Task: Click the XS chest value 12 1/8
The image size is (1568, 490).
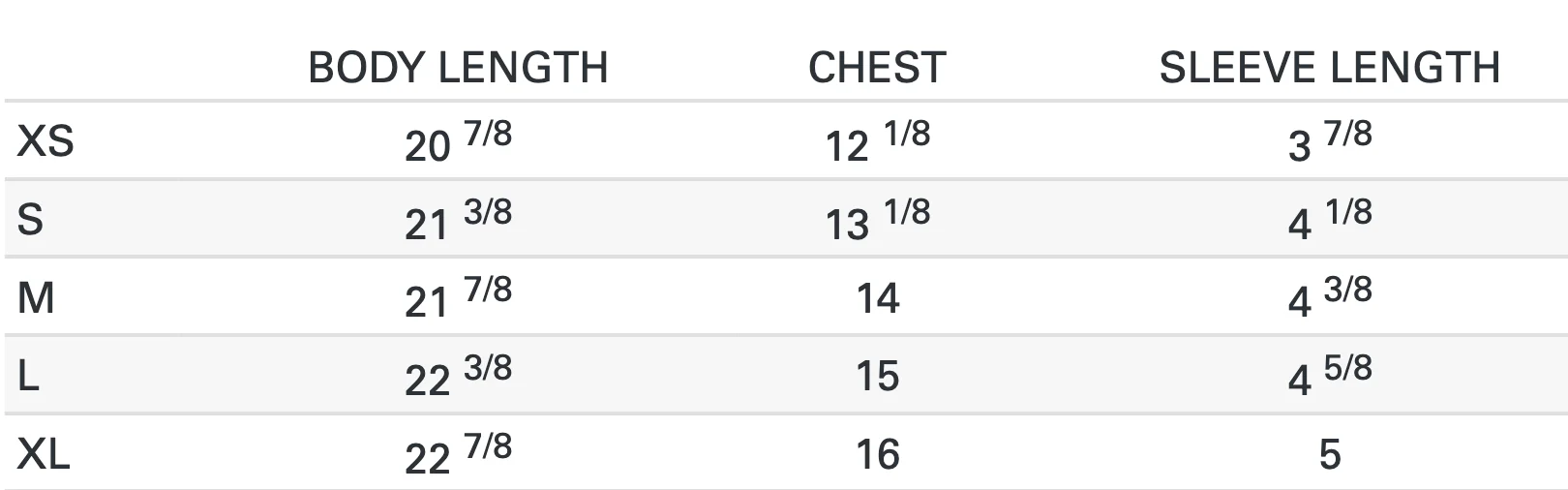Action: (x=877, y=141)
